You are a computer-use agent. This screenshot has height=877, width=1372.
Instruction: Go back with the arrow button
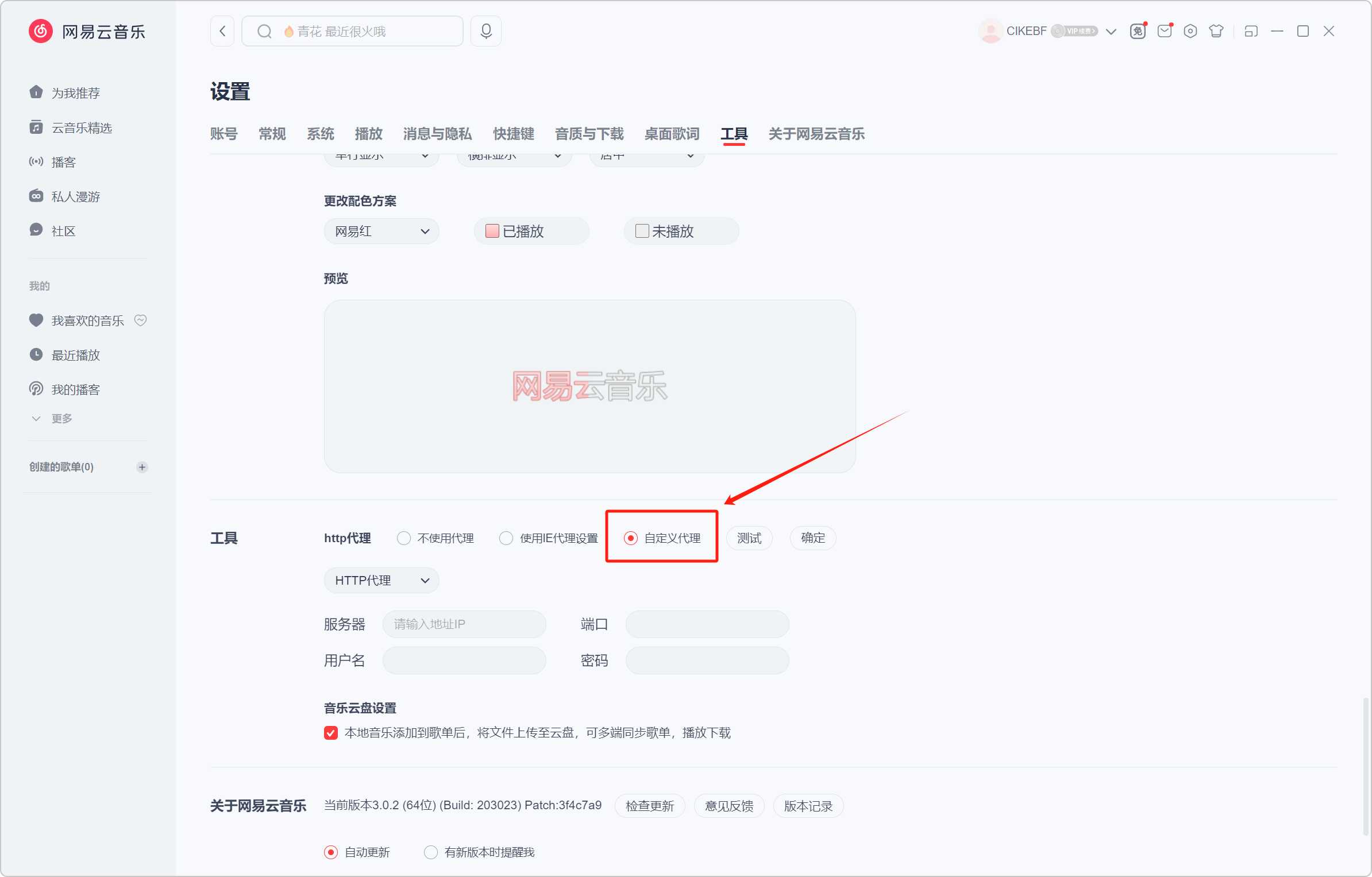(222, 31)
